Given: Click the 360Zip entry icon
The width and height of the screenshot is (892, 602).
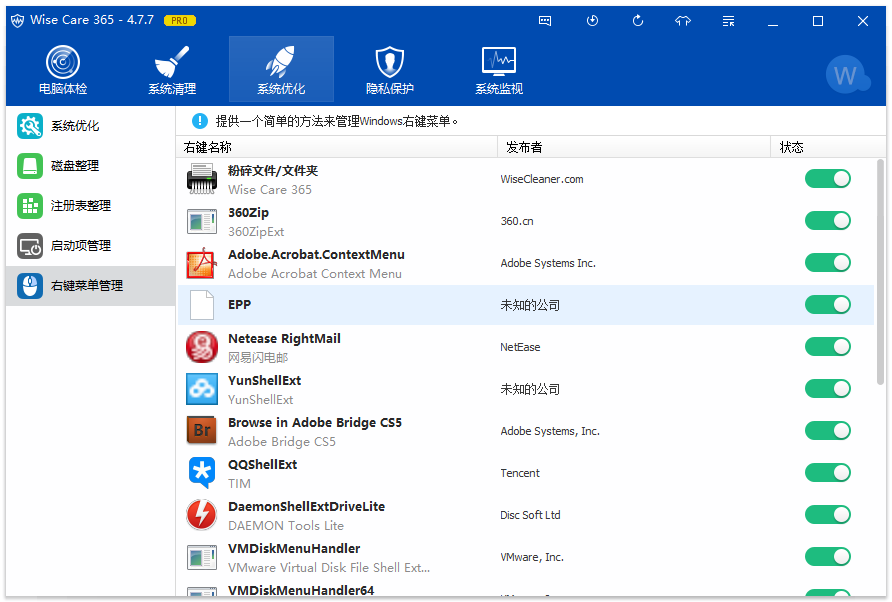Looking at the screenshot, I should pyautogui.click(x=202, y=221).
